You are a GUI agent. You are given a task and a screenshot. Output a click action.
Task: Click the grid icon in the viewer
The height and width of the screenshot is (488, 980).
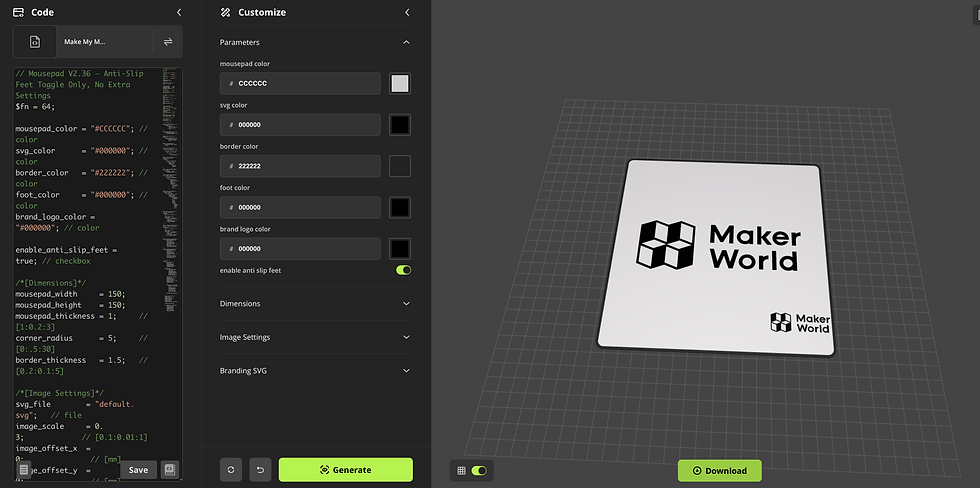pyautogui.click(x=461, y=471)
